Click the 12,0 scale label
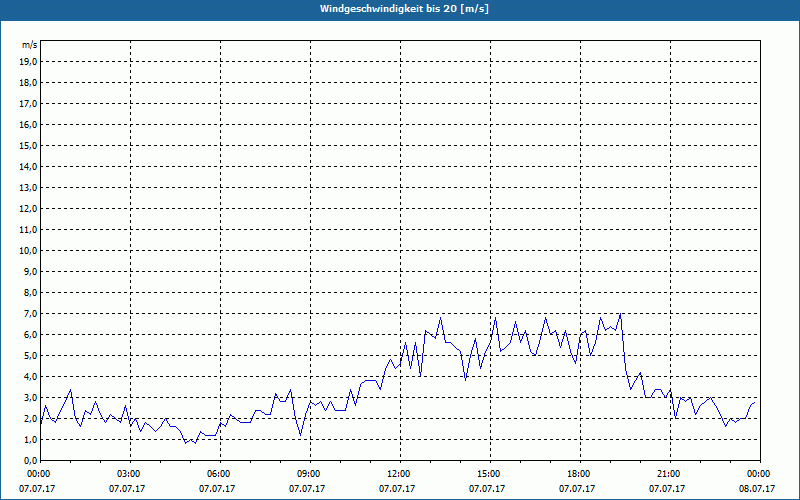This screenshot has height=500, width=800. 28,209
